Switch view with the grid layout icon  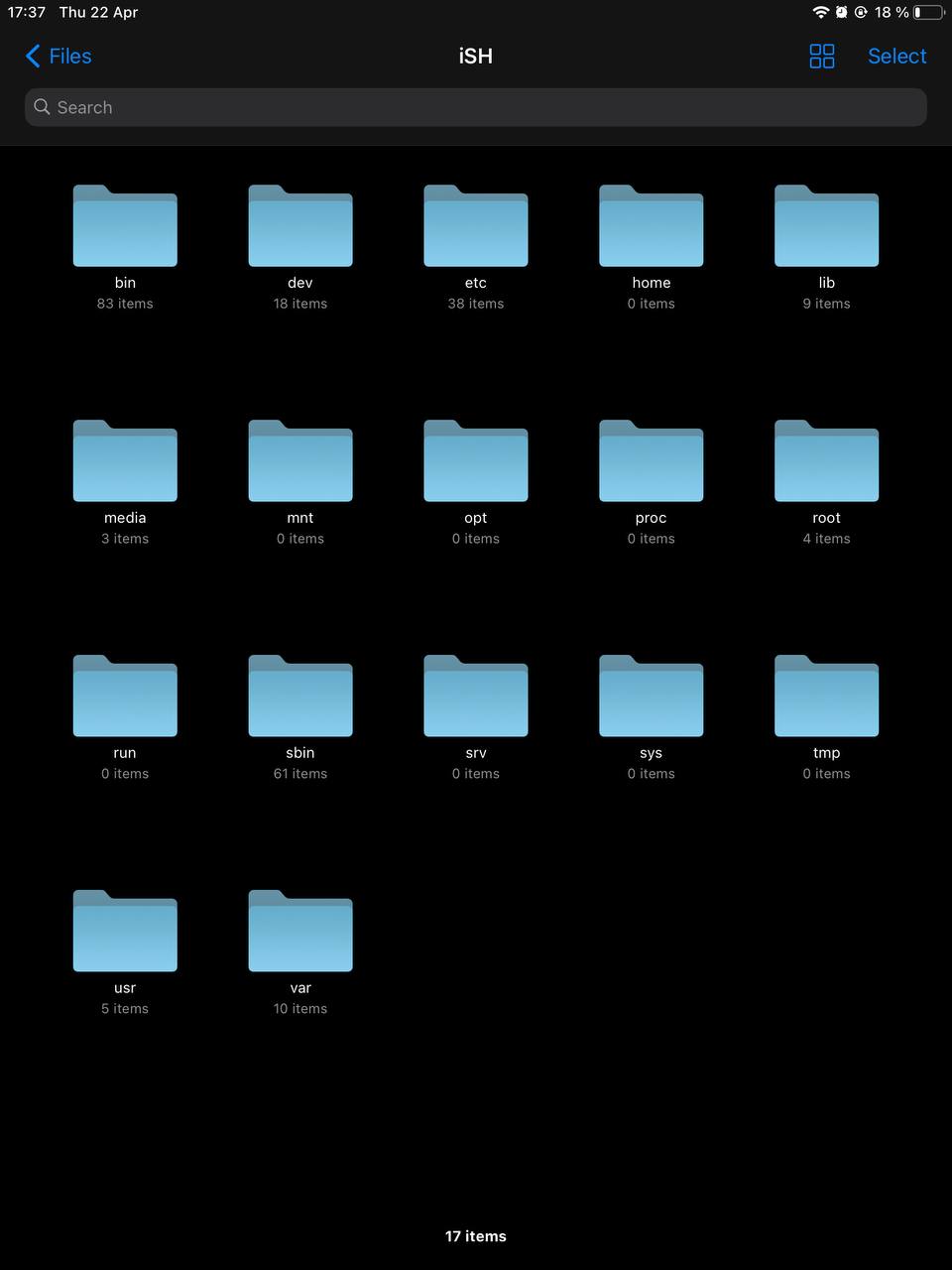(822, 57)
